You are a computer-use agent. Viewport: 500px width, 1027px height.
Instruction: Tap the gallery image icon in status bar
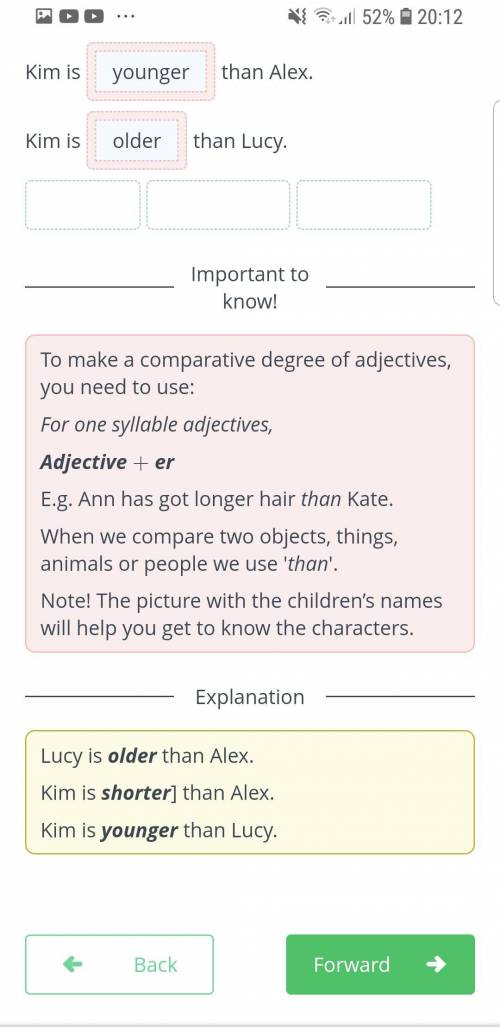[44, 16]
